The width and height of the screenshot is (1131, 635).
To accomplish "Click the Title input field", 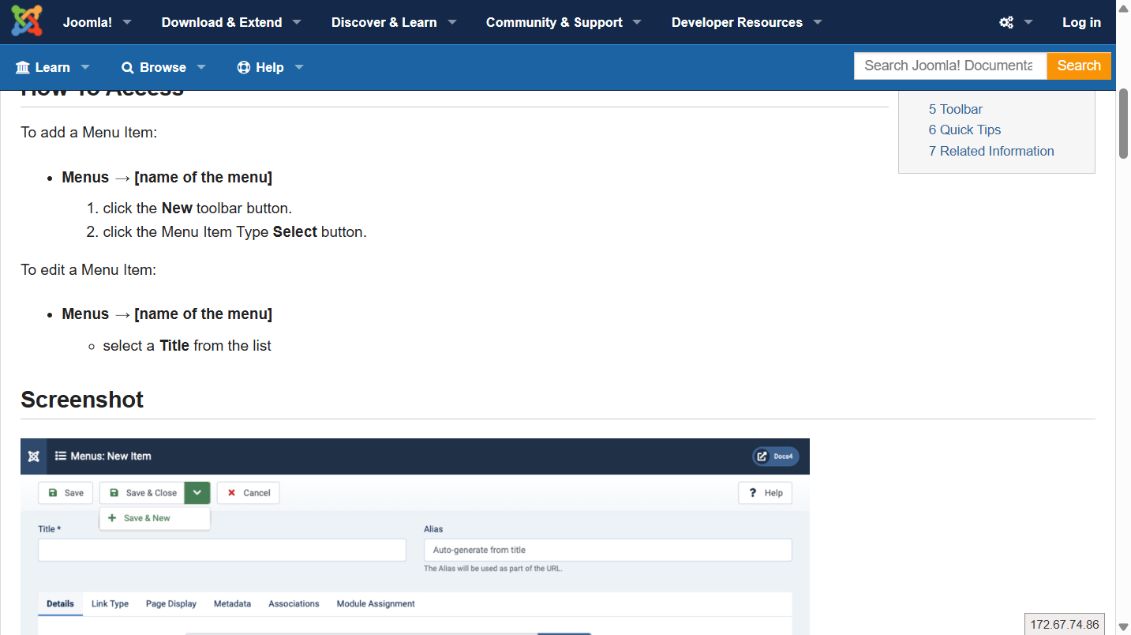I will (x=222, y=550).
